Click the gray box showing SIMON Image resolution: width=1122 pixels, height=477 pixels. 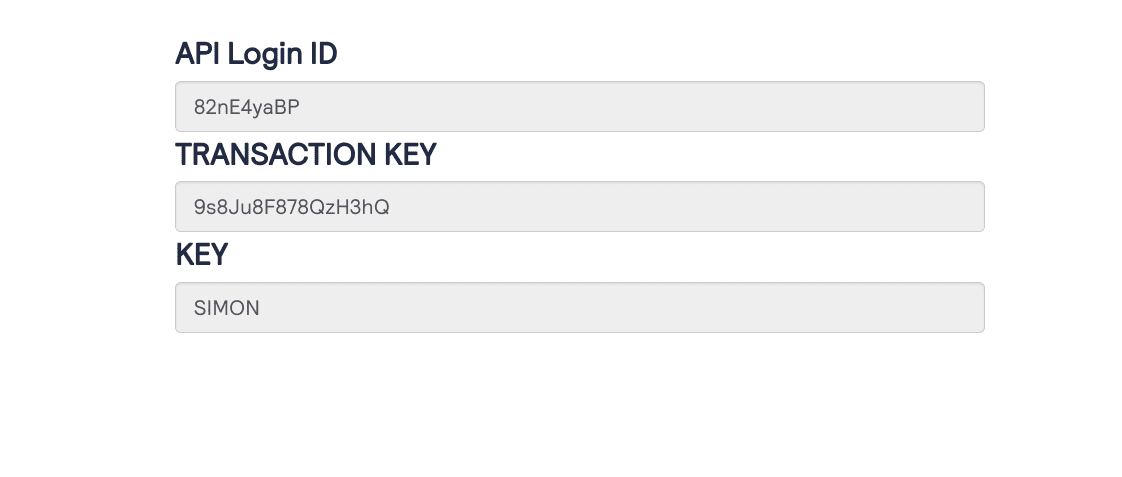coord(580,308)
